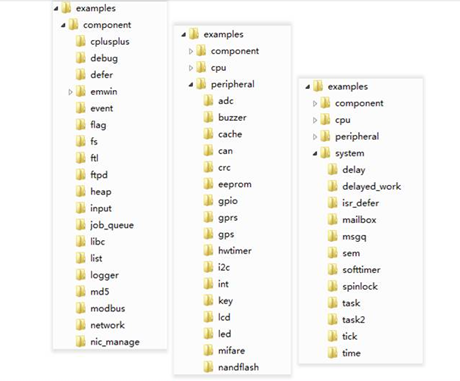Select the logger tree item
460x381 pixels.
(97, 275)
